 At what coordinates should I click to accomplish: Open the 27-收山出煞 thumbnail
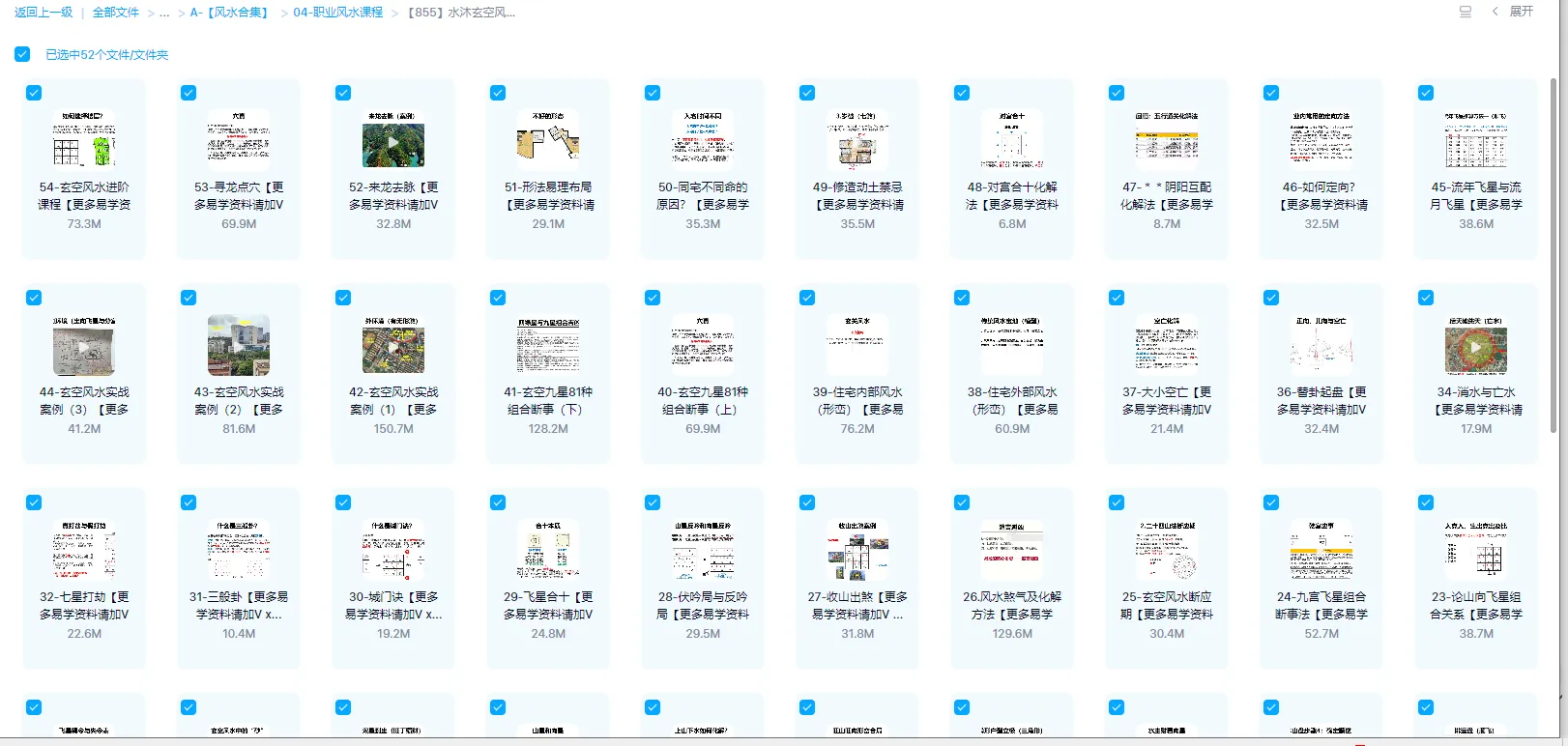(x=857, y=550)
